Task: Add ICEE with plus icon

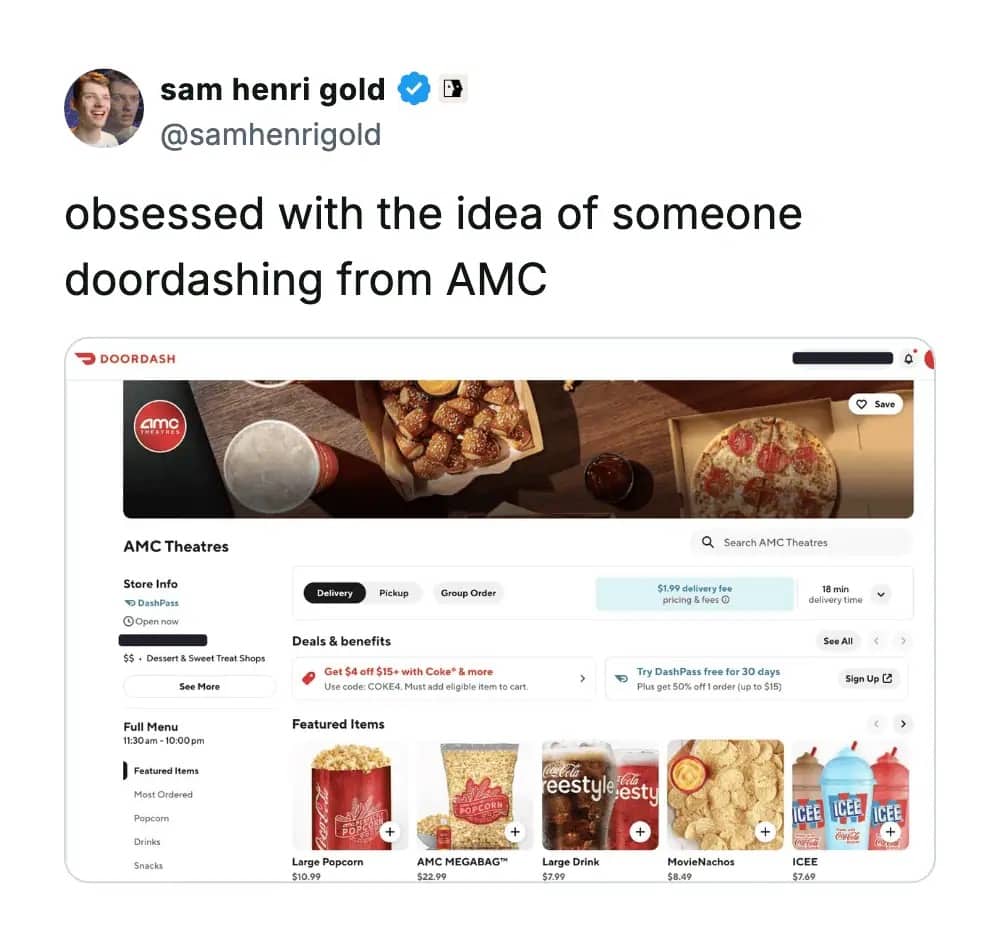Action: (890, 832)
